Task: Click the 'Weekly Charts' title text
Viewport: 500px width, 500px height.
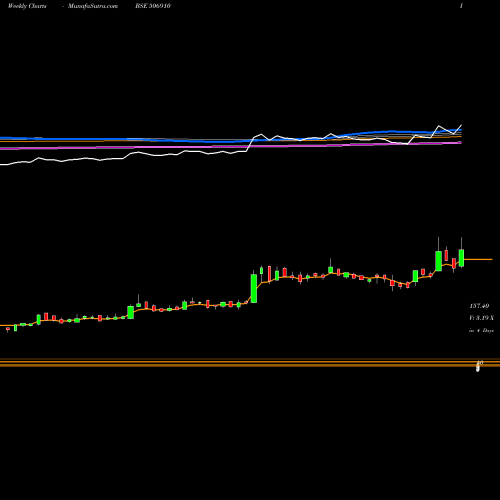Action: point(27,6)
